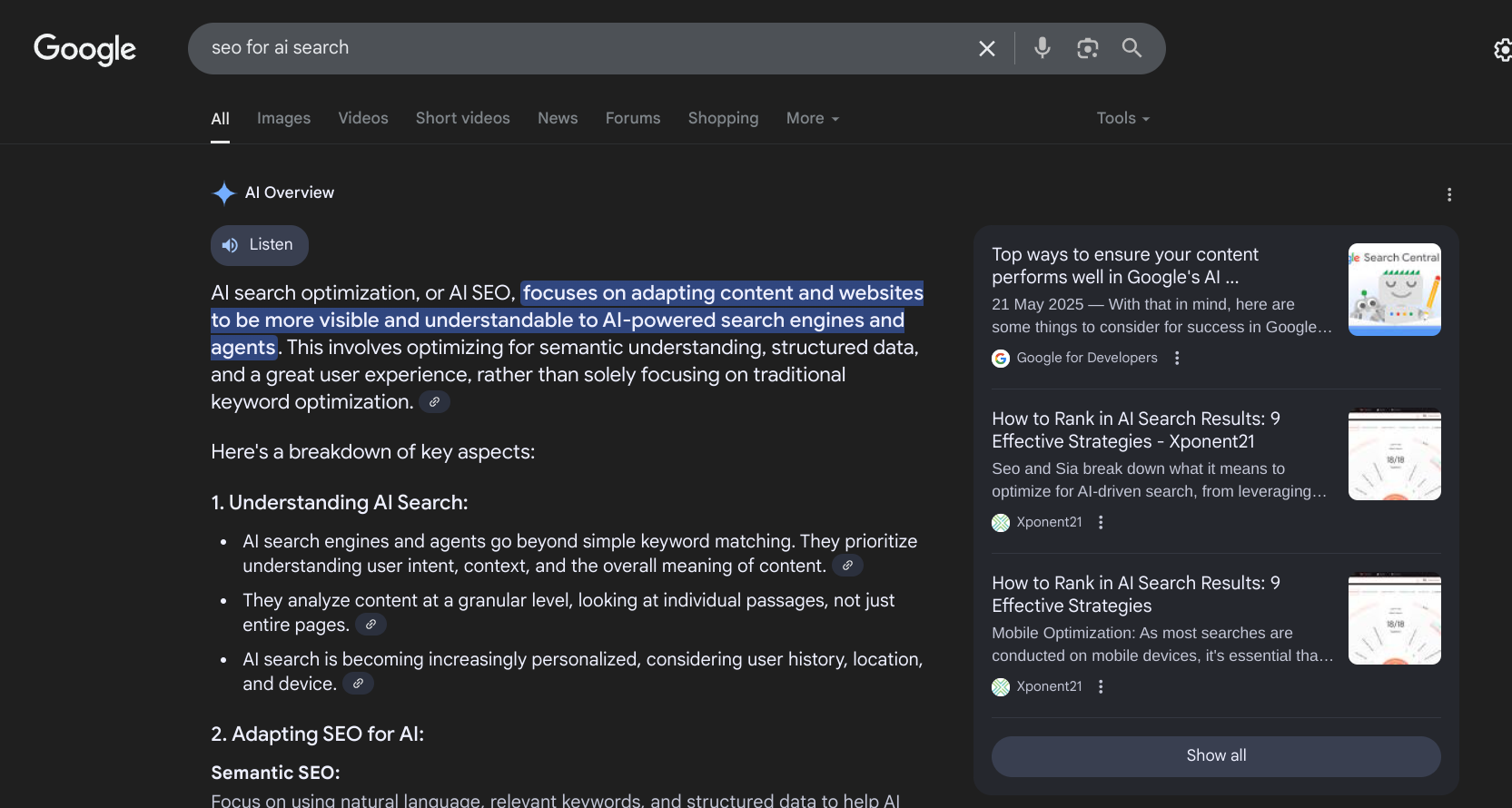Viewport: 1512px width, 808px height.
Task: Switch to the Images tab
Action: point(283,119)
